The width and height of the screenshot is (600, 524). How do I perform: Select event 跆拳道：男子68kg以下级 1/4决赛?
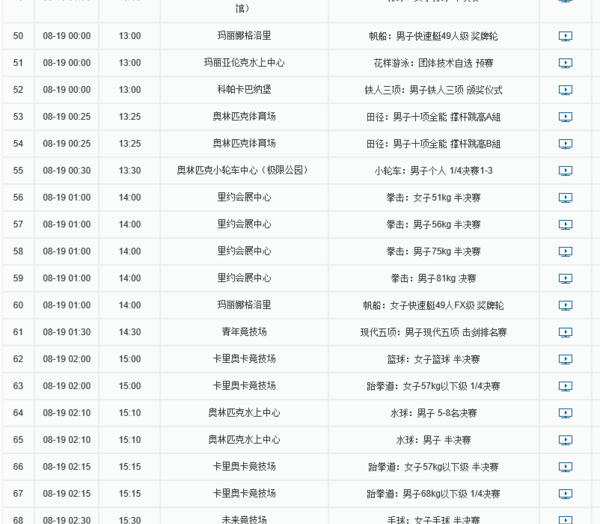(x=433, y=494)
